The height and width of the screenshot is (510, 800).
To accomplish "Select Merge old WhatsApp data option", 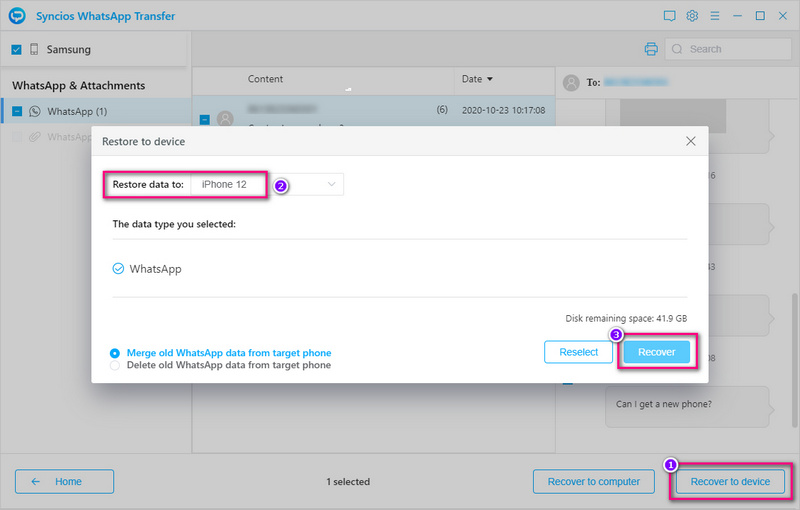I will coord(115,353).
